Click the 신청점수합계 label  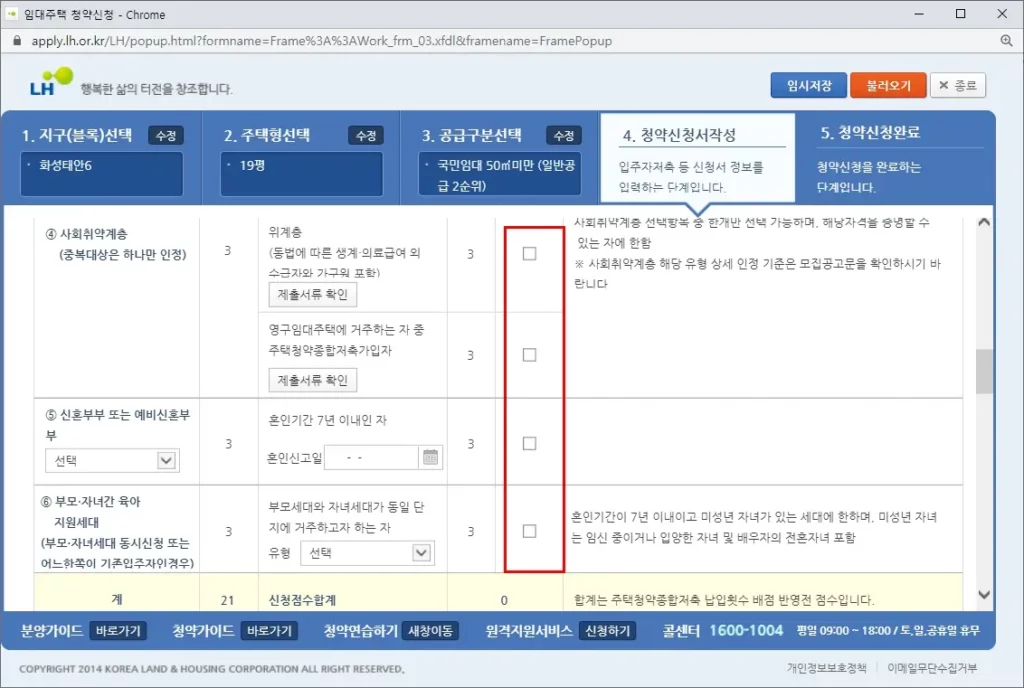click(x=302, y=600)
